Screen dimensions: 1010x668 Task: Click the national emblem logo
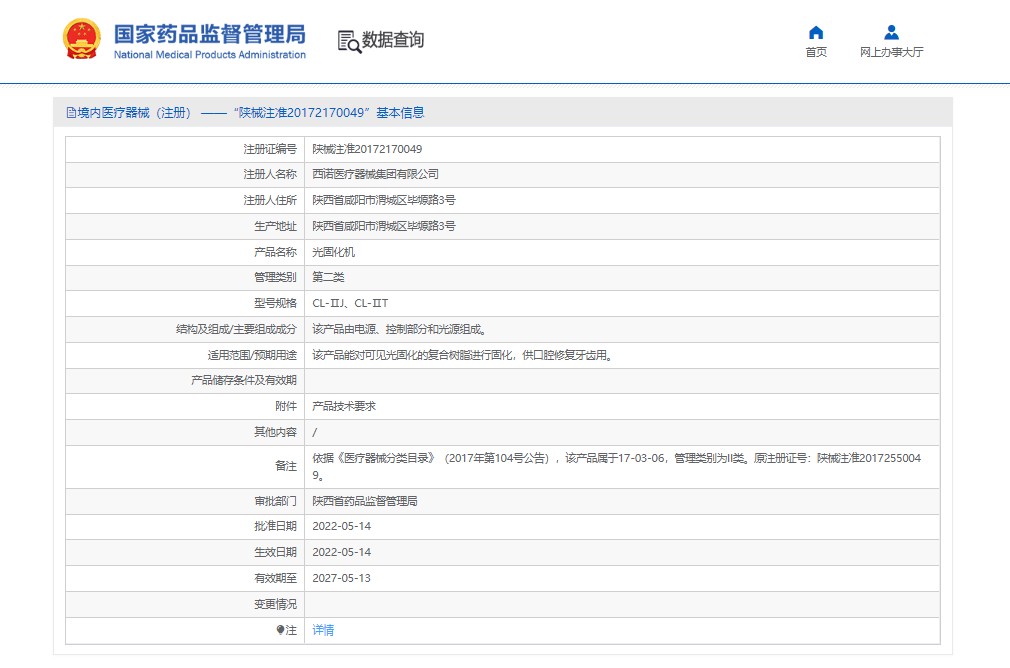tap(82, 40)
